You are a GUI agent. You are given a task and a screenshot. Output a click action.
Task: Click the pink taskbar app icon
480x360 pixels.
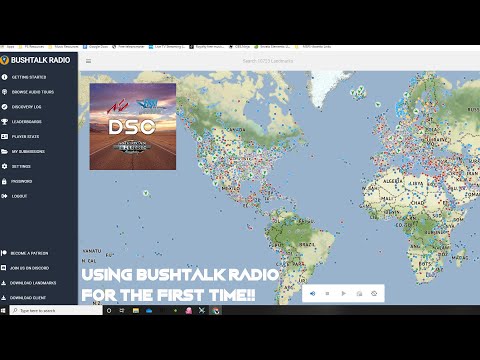click(x=189, y=311)
